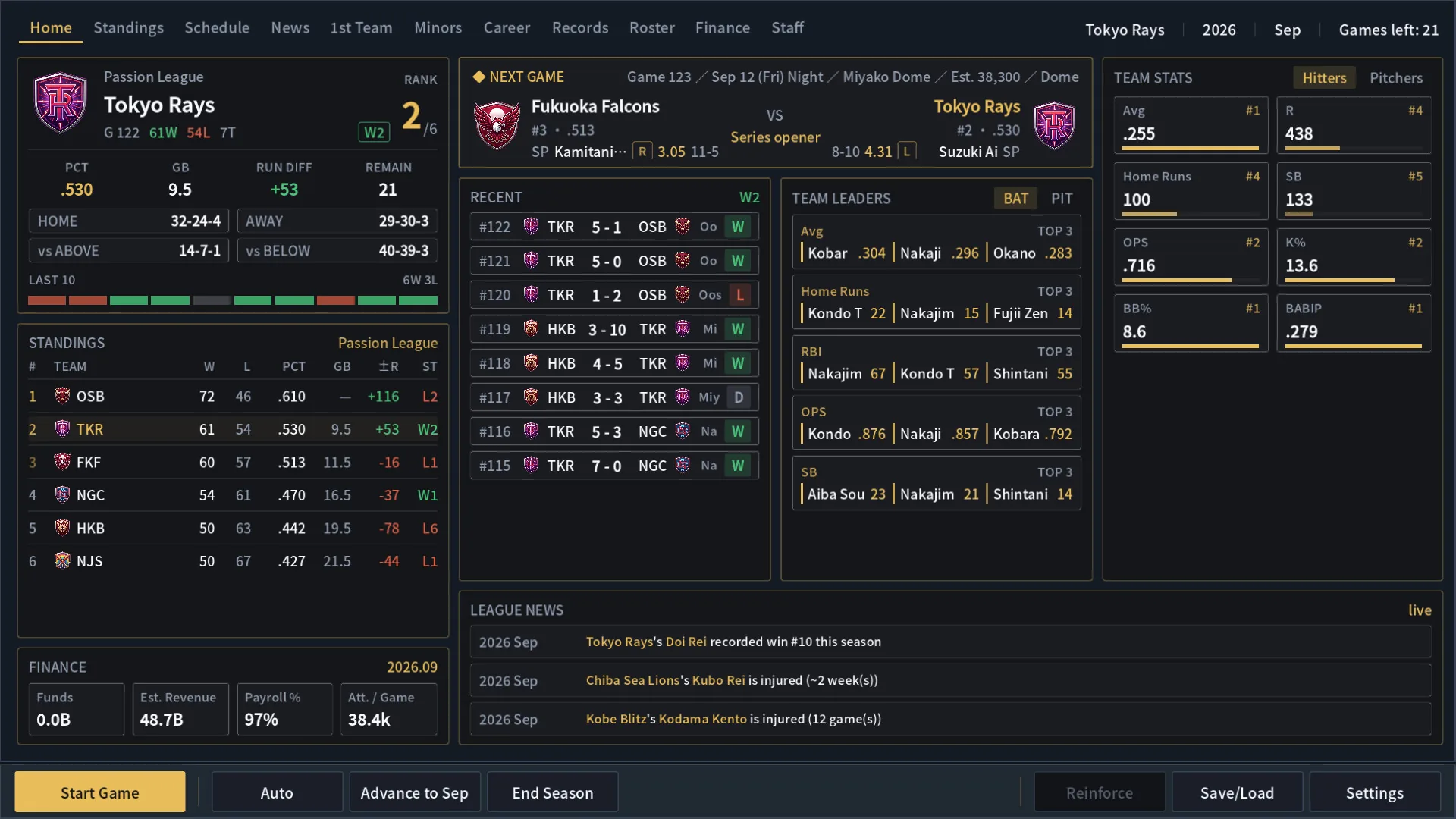Click NJS team icon in standings
1456x819 pixels.
[62, 561]
